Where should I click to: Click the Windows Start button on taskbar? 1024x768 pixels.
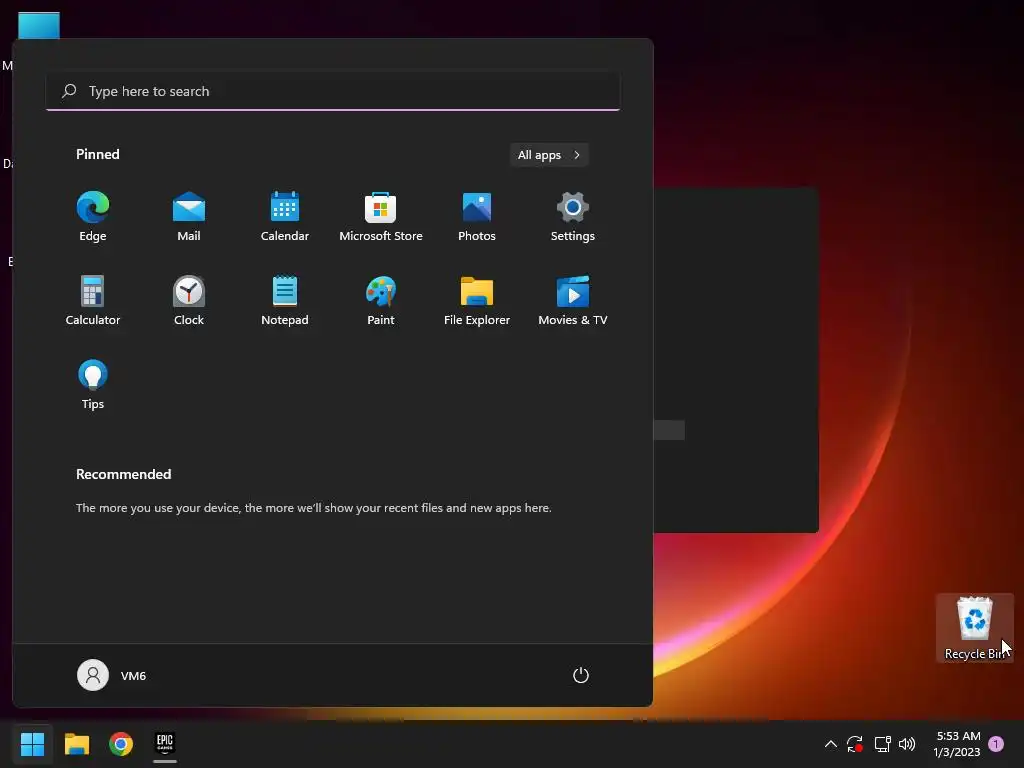pyautogui.click(x=32, y=744)
